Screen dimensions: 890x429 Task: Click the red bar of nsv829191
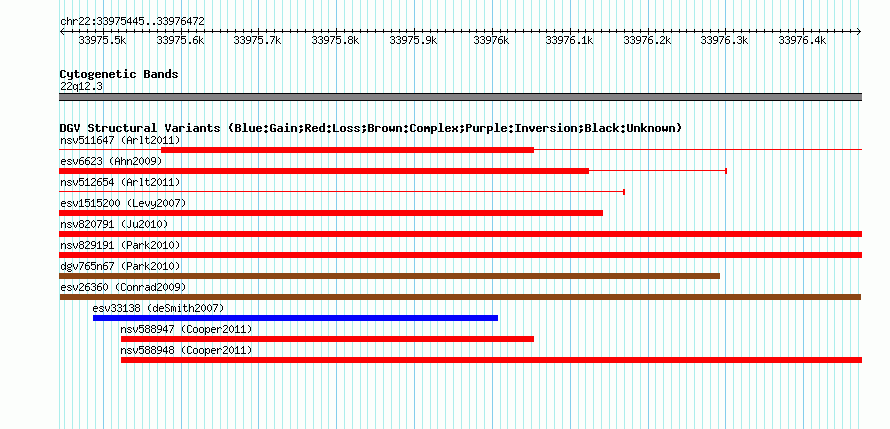pos(461,255)
